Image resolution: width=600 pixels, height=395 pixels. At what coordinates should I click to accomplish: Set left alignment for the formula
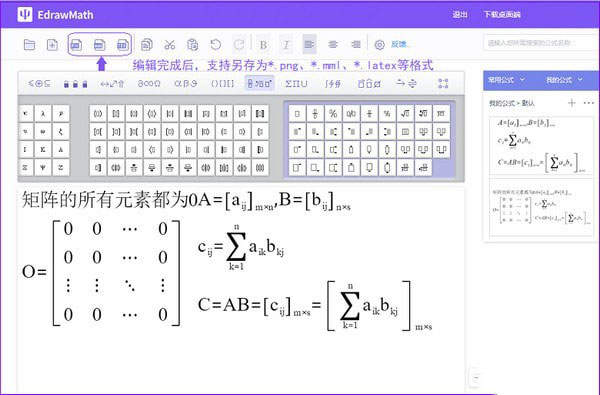pos(309,45)
